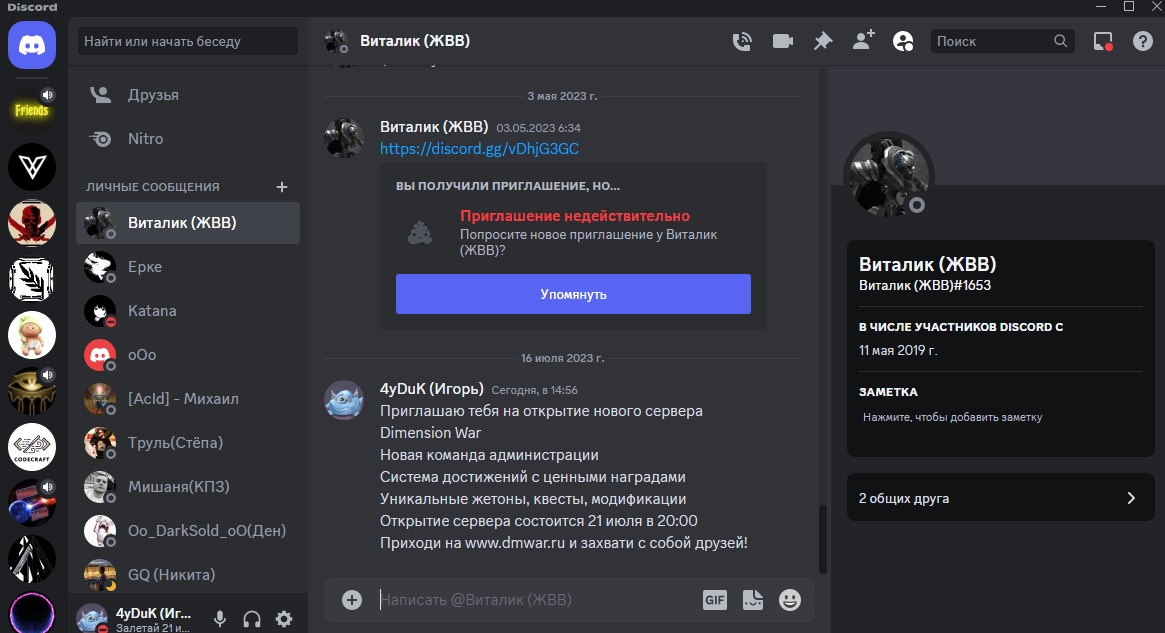This screenshot has width=1165, height=633.
Task: Click the note field to add заметку
Action: [x=1000, y=418]
